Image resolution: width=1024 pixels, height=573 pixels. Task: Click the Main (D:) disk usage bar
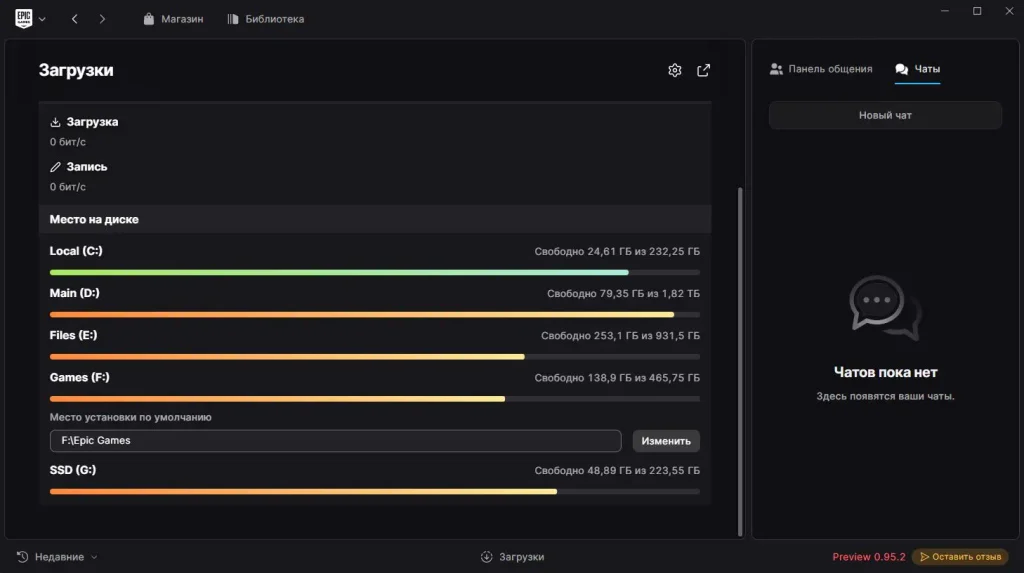(374, 315)
